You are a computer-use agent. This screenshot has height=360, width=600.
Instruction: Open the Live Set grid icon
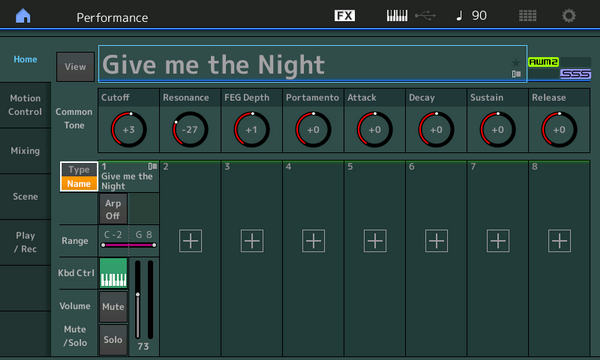527,16
